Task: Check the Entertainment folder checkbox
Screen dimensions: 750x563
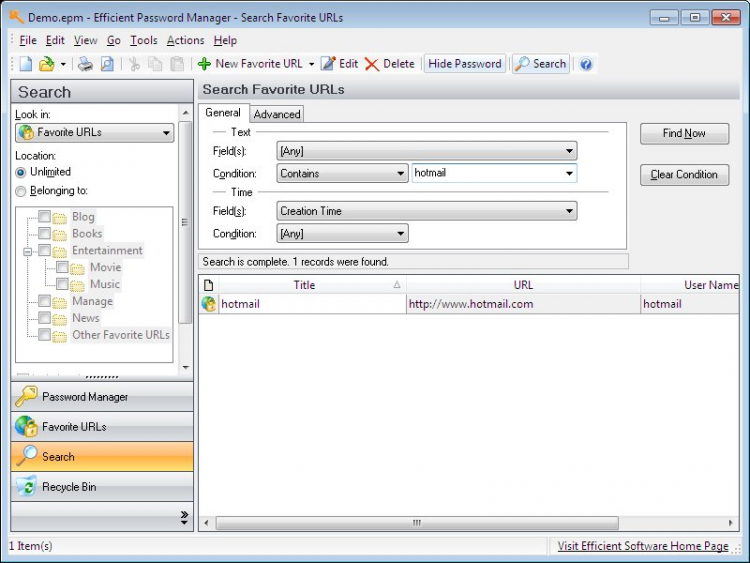Action: 44,250
